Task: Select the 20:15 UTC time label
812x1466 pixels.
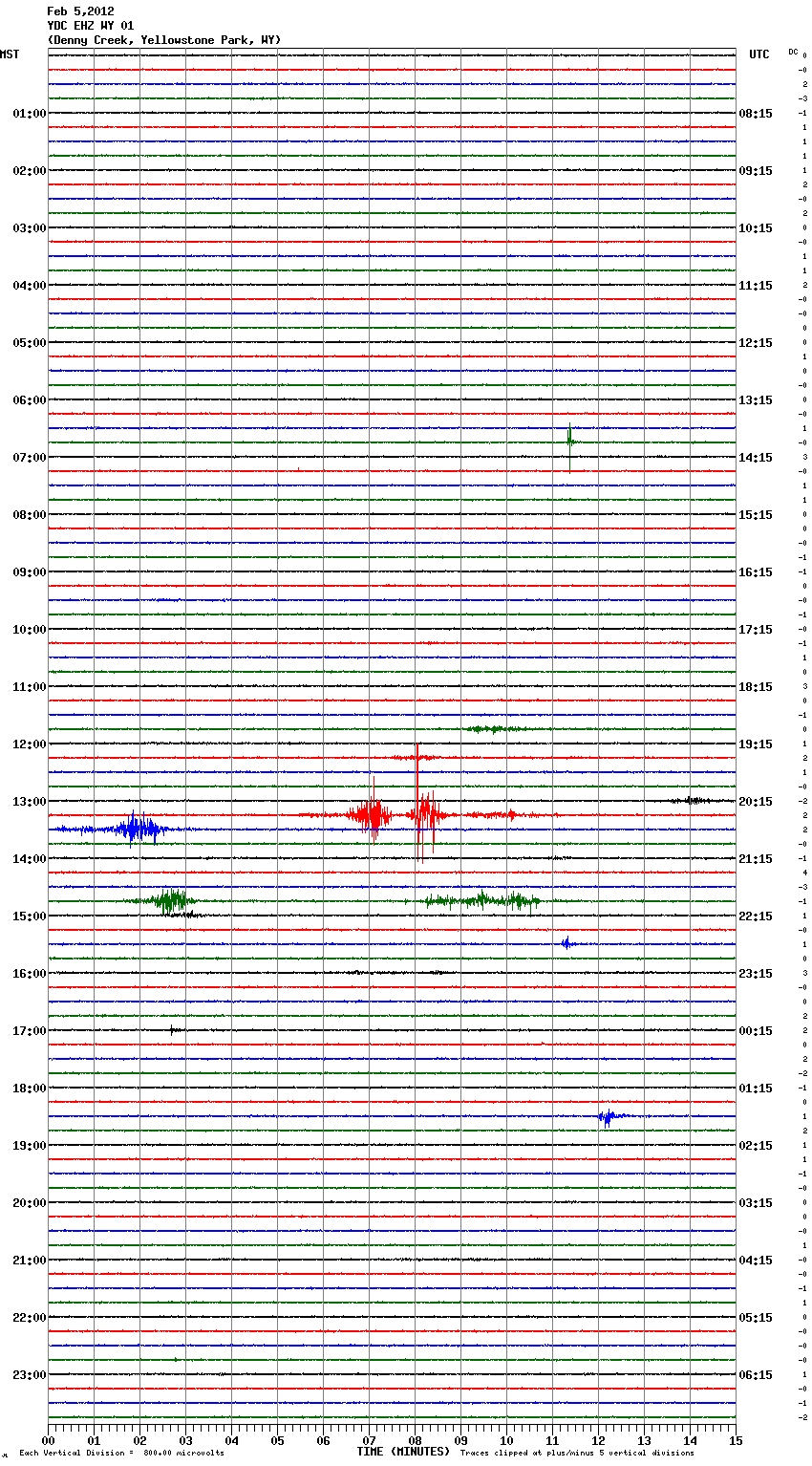Action: coord(756,802)
